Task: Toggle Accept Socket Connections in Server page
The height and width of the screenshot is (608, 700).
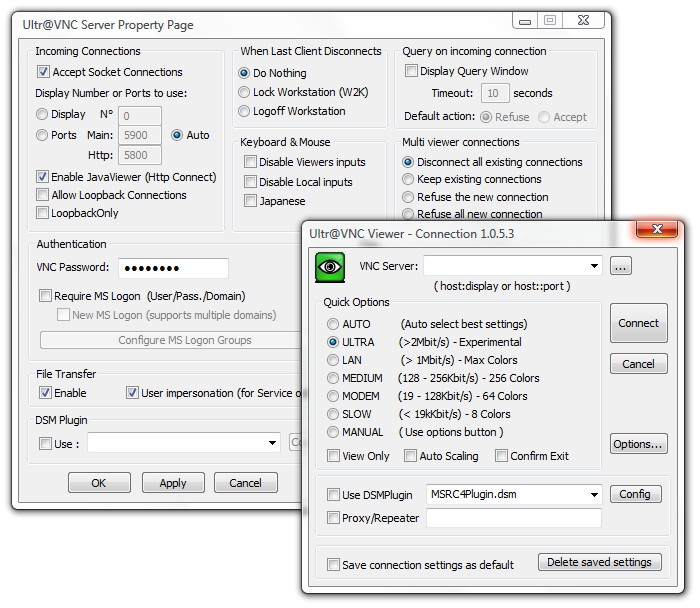Action: [x=43, y=72]
